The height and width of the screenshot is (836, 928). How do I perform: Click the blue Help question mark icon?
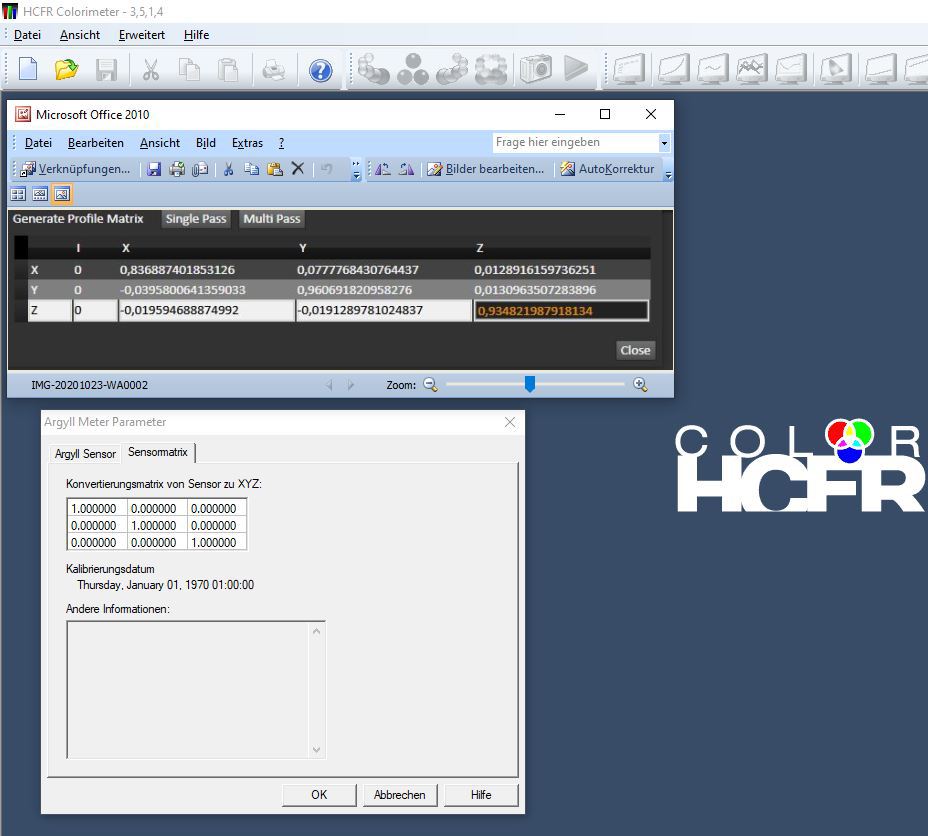[x=320, y=70]
